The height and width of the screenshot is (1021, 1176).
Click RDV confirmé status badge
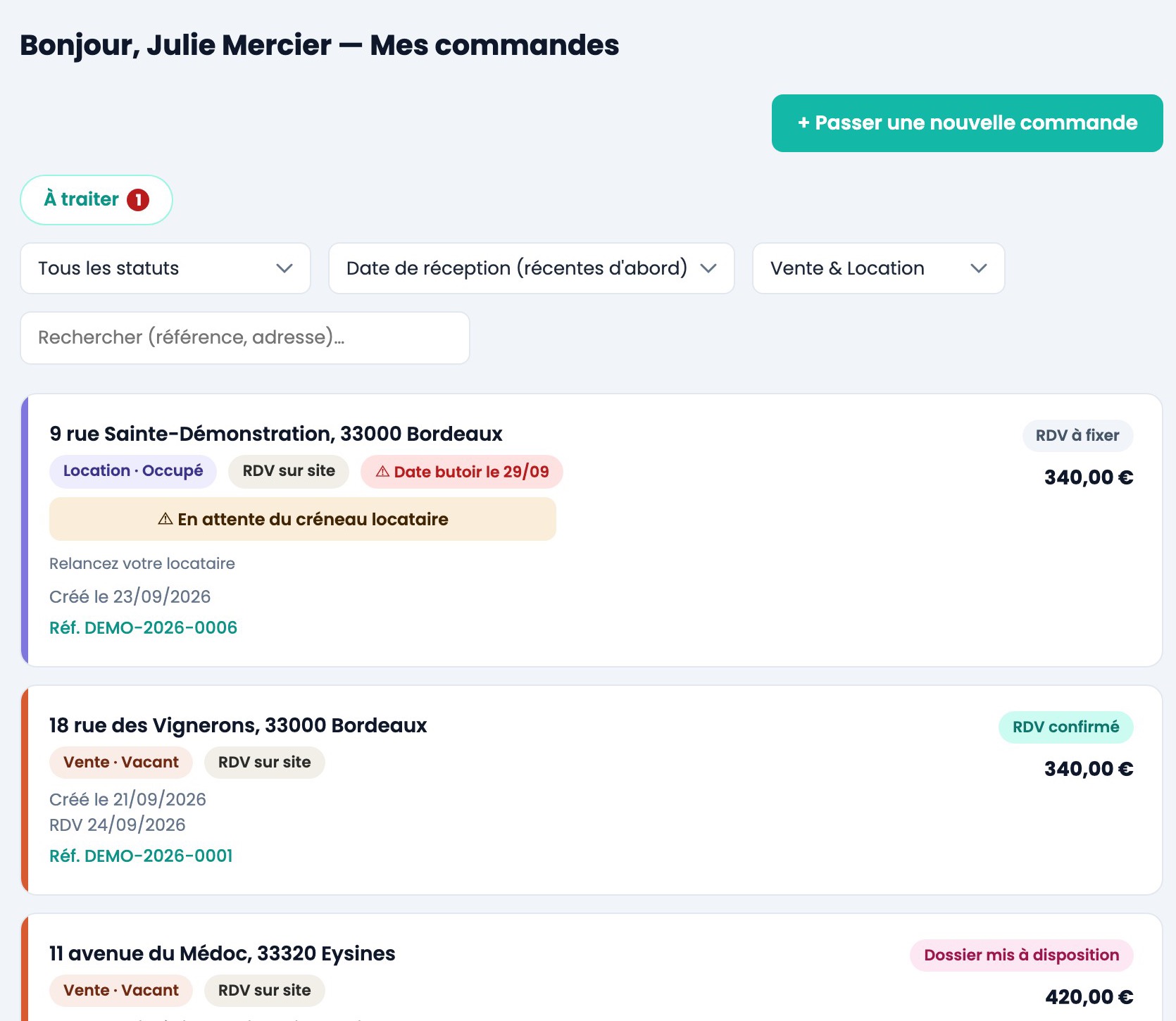pos(1065,727)
